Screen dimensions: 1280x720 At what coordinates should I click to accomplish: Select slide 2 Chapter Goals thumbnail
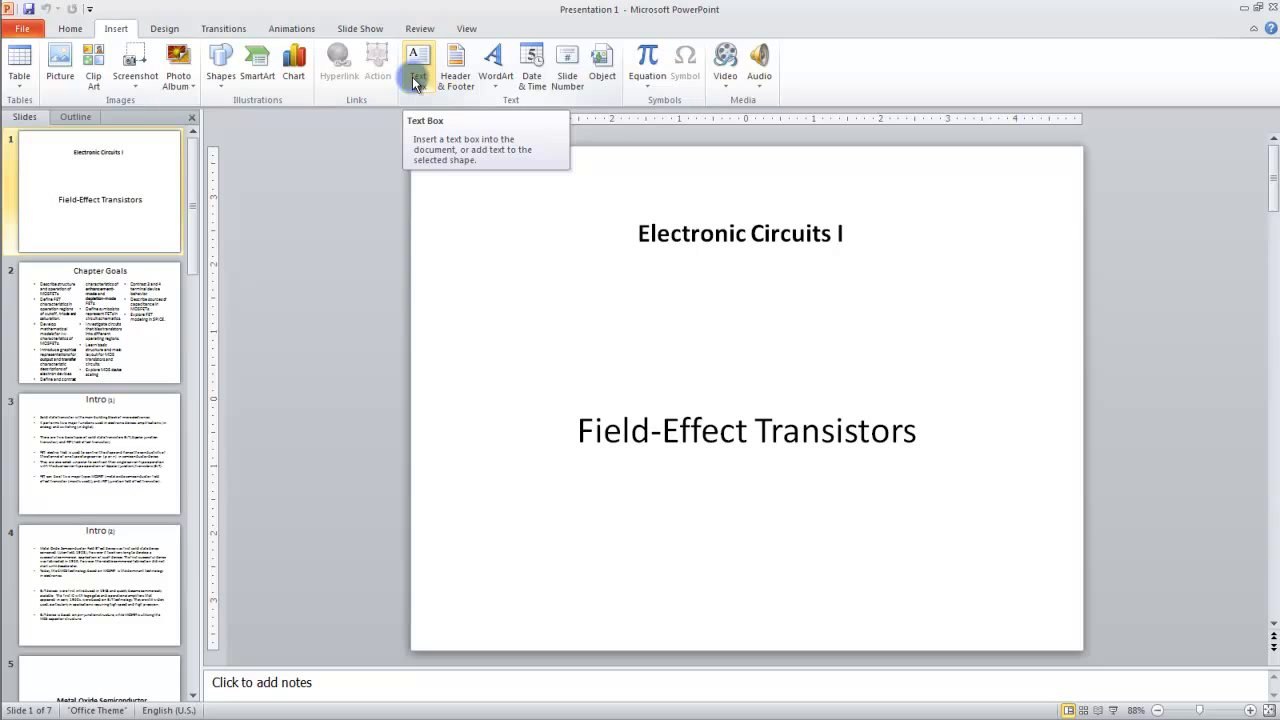(x=100, y=323)
